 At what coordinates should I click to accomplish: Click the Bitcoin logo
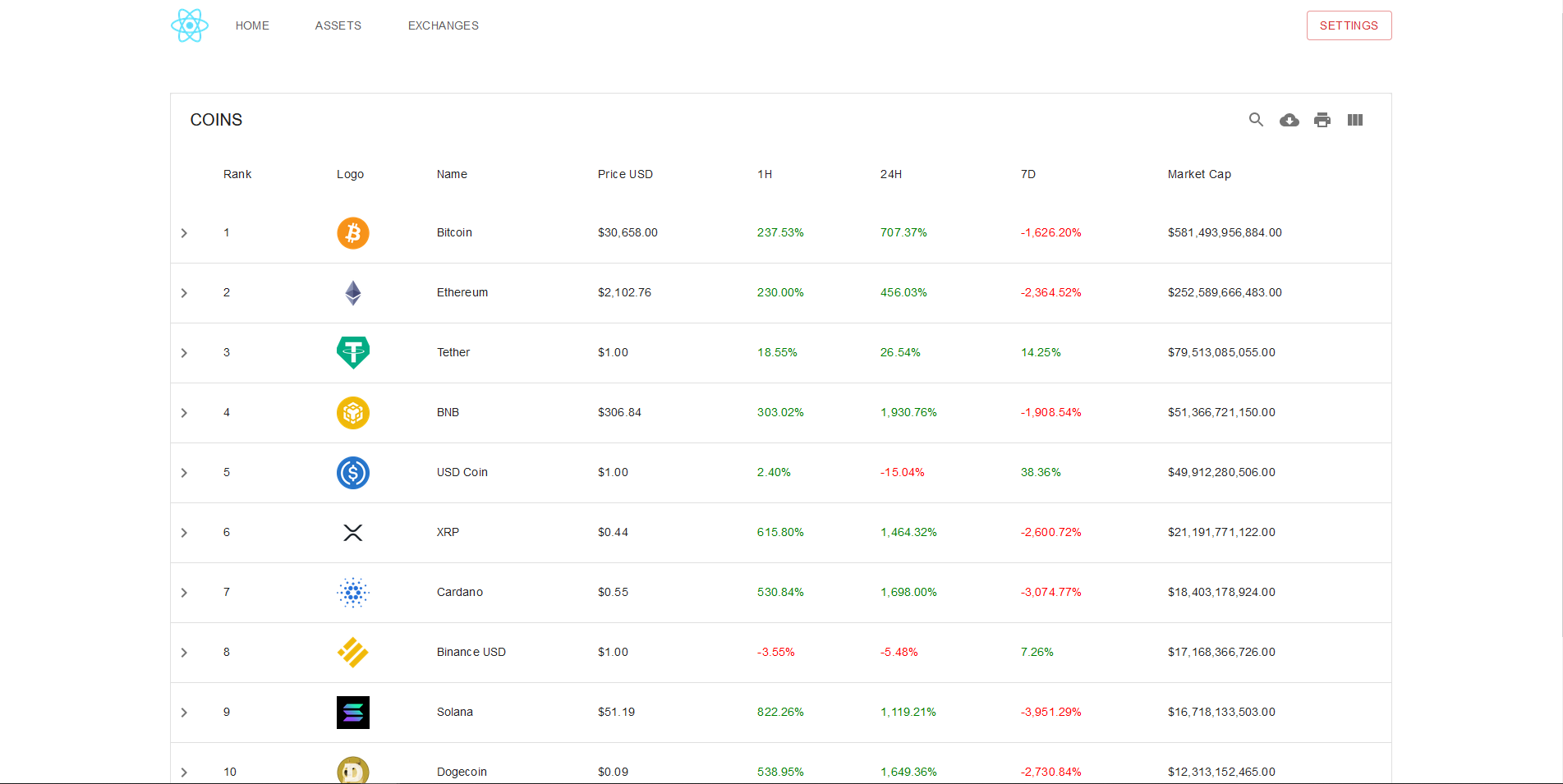point(352,233)
